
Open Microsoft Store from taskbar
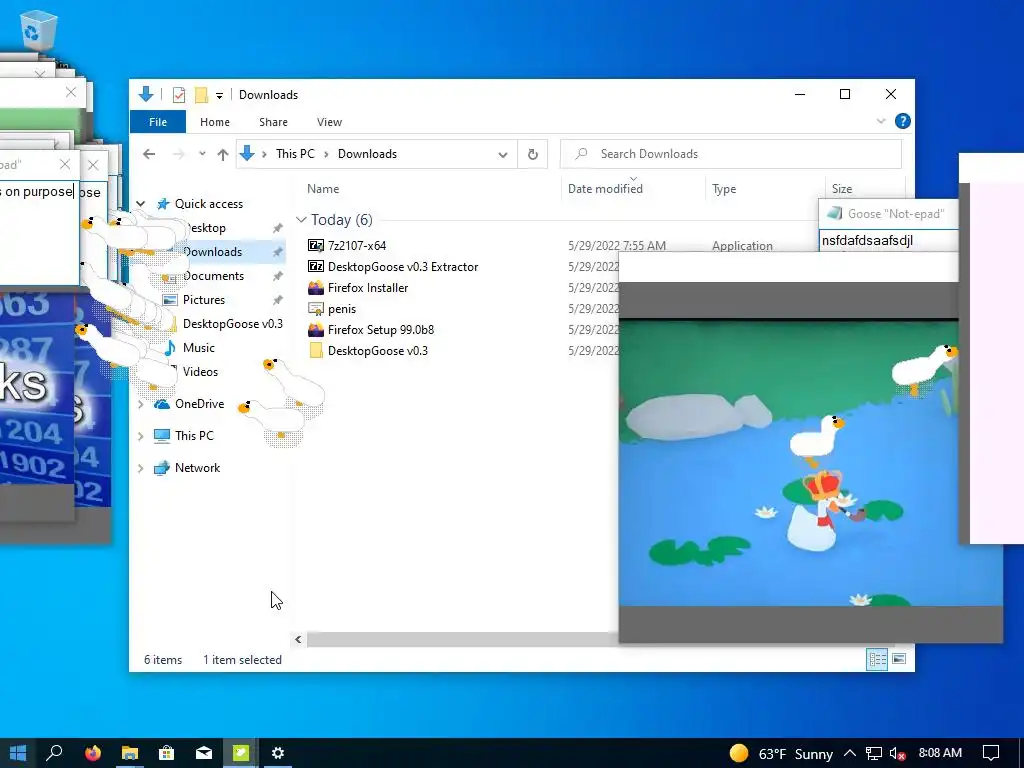167,753
